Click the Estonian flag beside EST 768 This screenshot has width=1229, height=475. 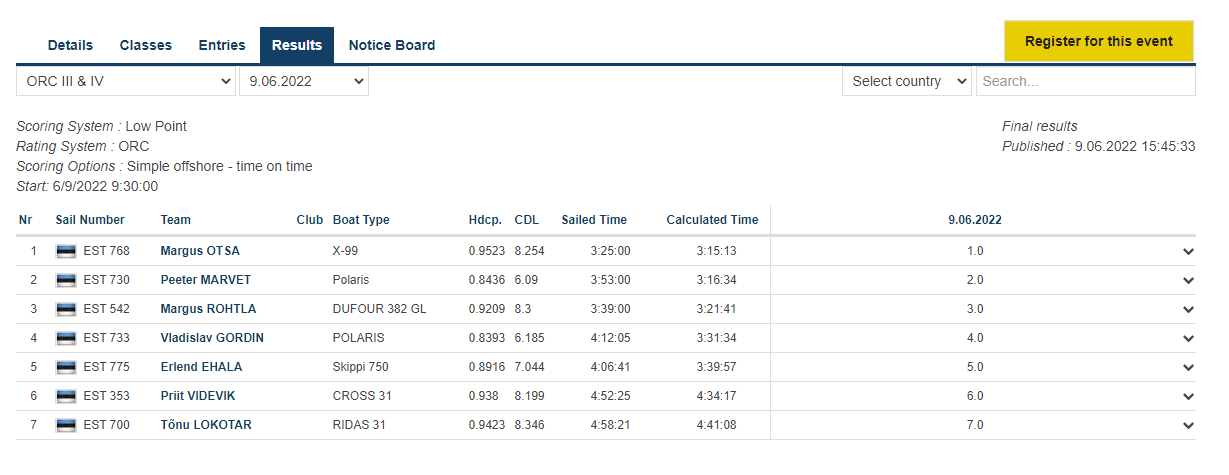(x=66, y=251)
